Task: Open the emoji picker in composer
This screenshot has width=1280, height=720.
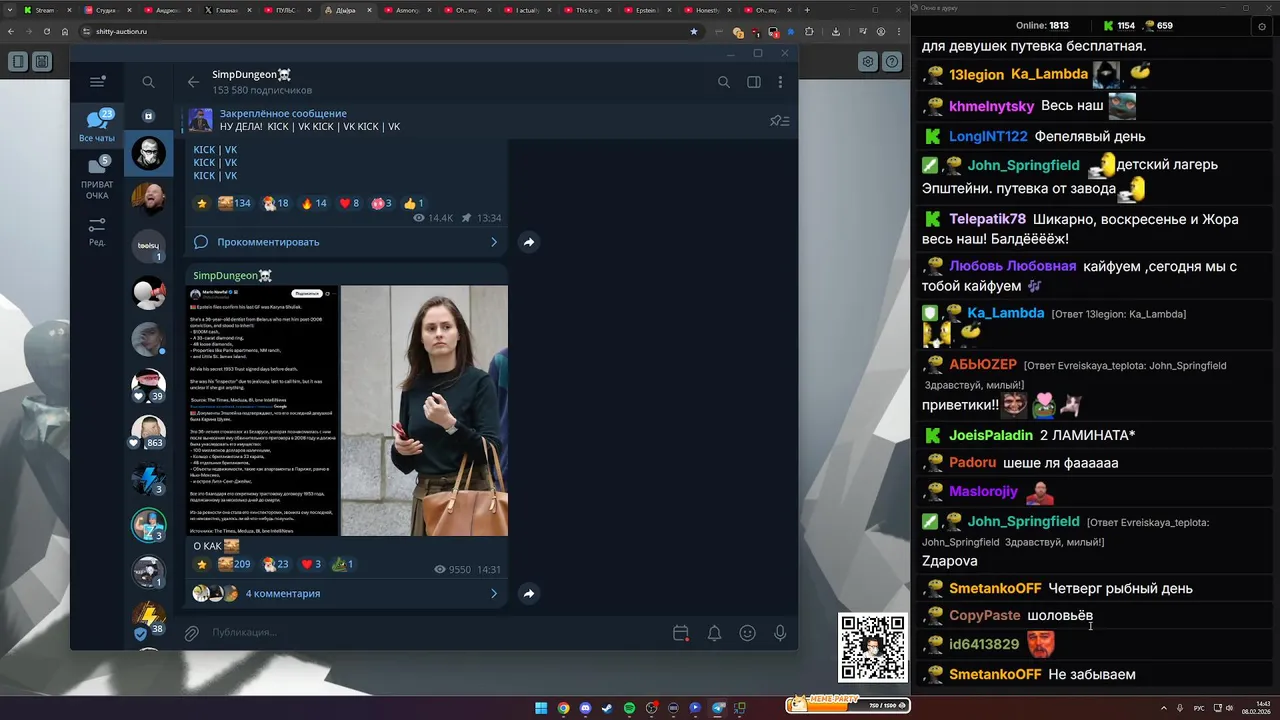Action: [747, 633]
